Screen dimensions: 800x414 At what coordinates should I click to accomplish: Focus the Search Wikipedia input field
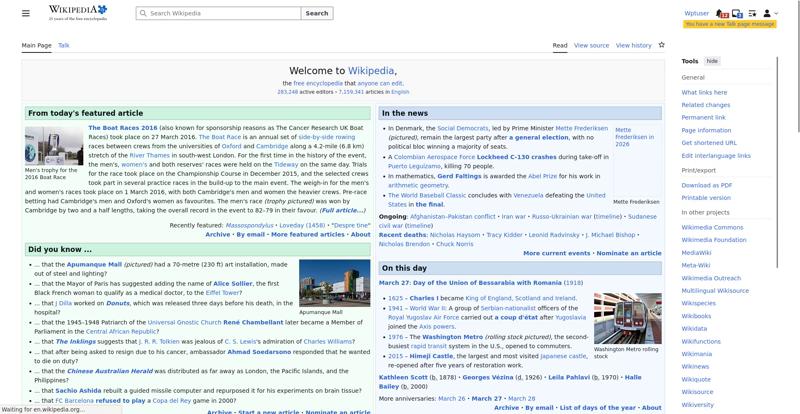click(x=220, y=13)
